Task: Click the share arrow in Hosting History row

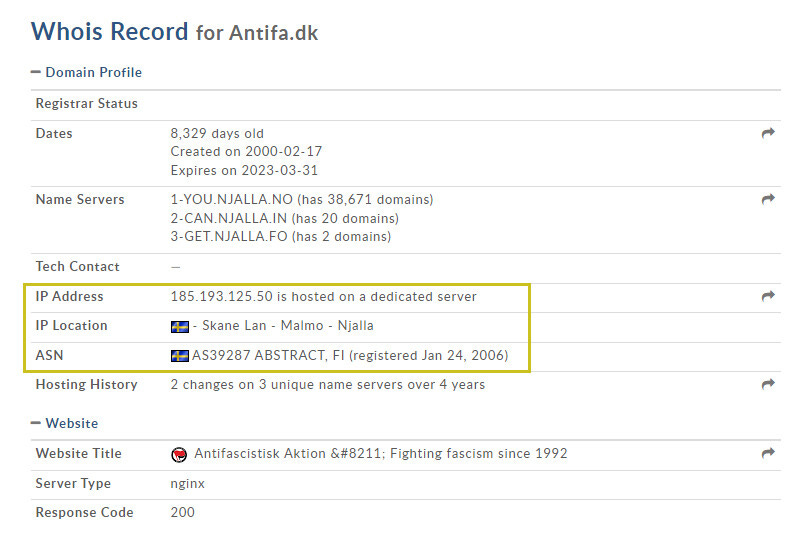Action: coord(768,384)
